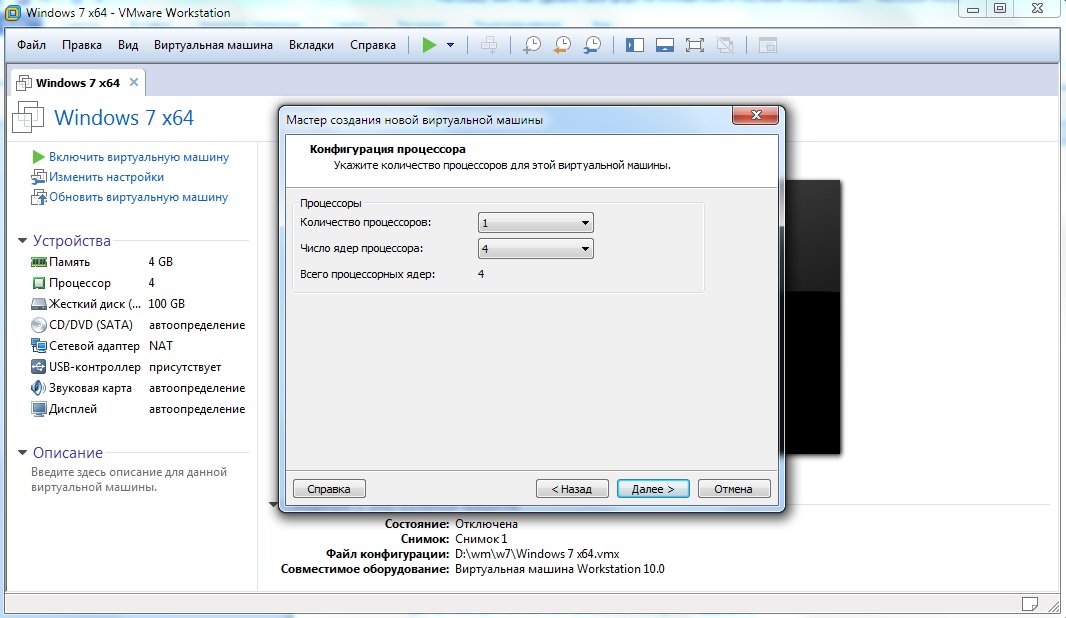Screen dimensions: 1066x618
Task: Open the Правка menu
Action: click(82, 45)
